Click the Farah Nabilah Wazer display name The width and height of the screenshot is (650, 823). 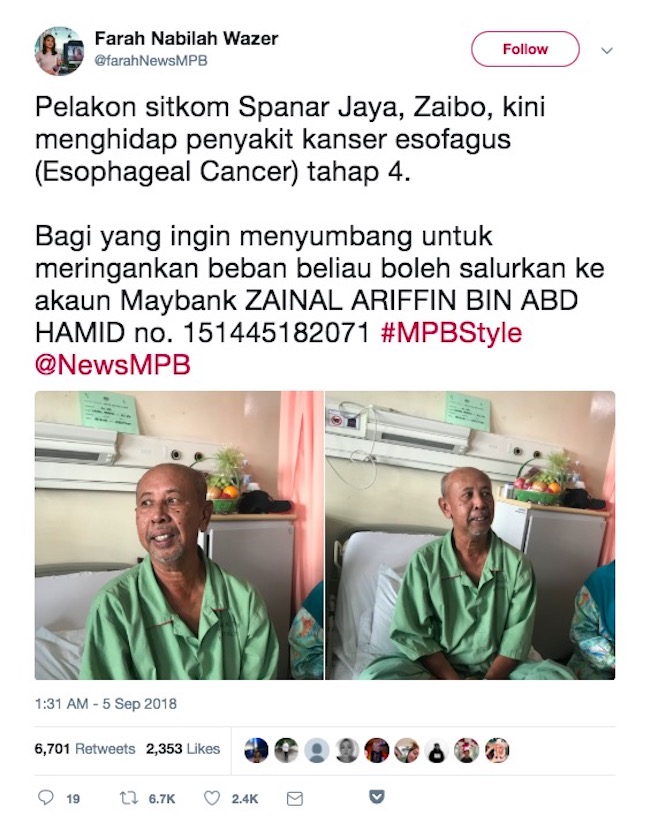186,38
